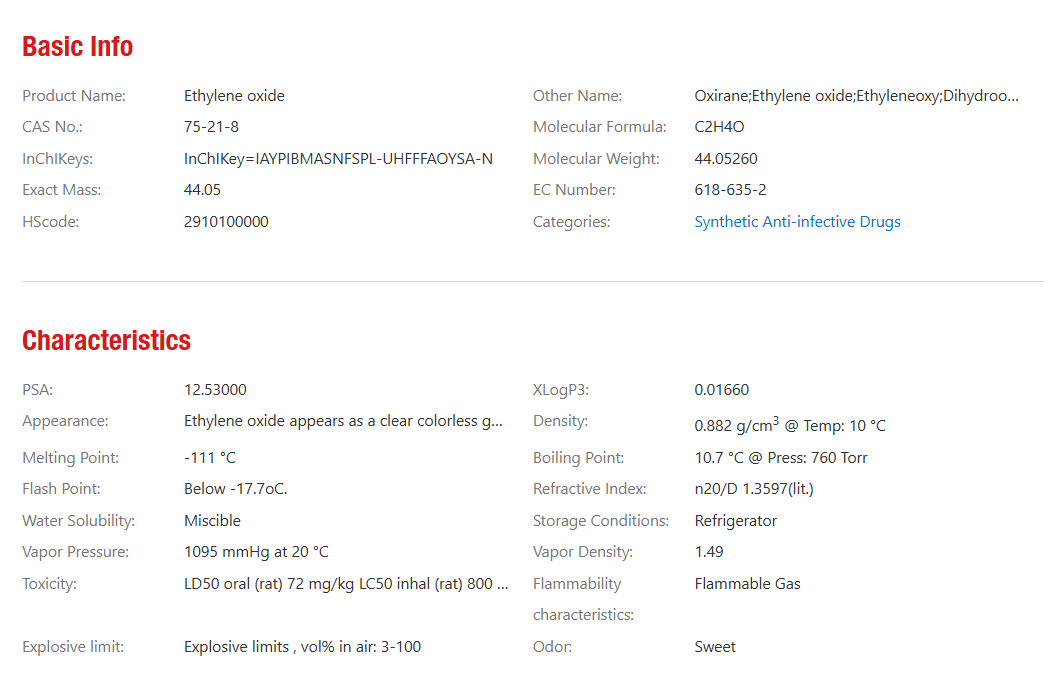Click the Flammable Gas value

tap(747, 584)
